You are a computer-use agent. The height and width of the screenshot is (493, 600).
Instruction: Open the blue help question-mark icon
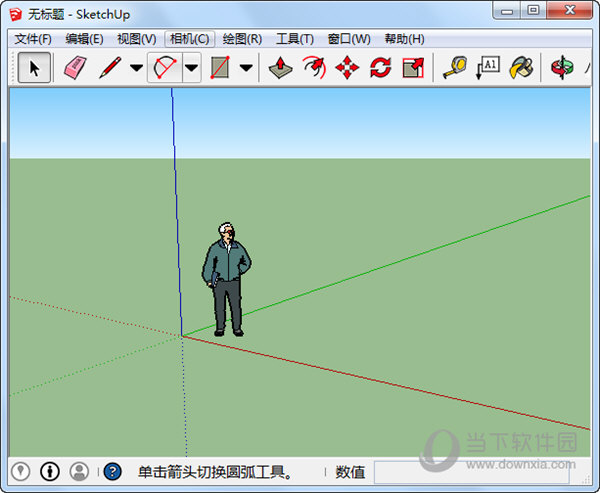tap(112, 472)
